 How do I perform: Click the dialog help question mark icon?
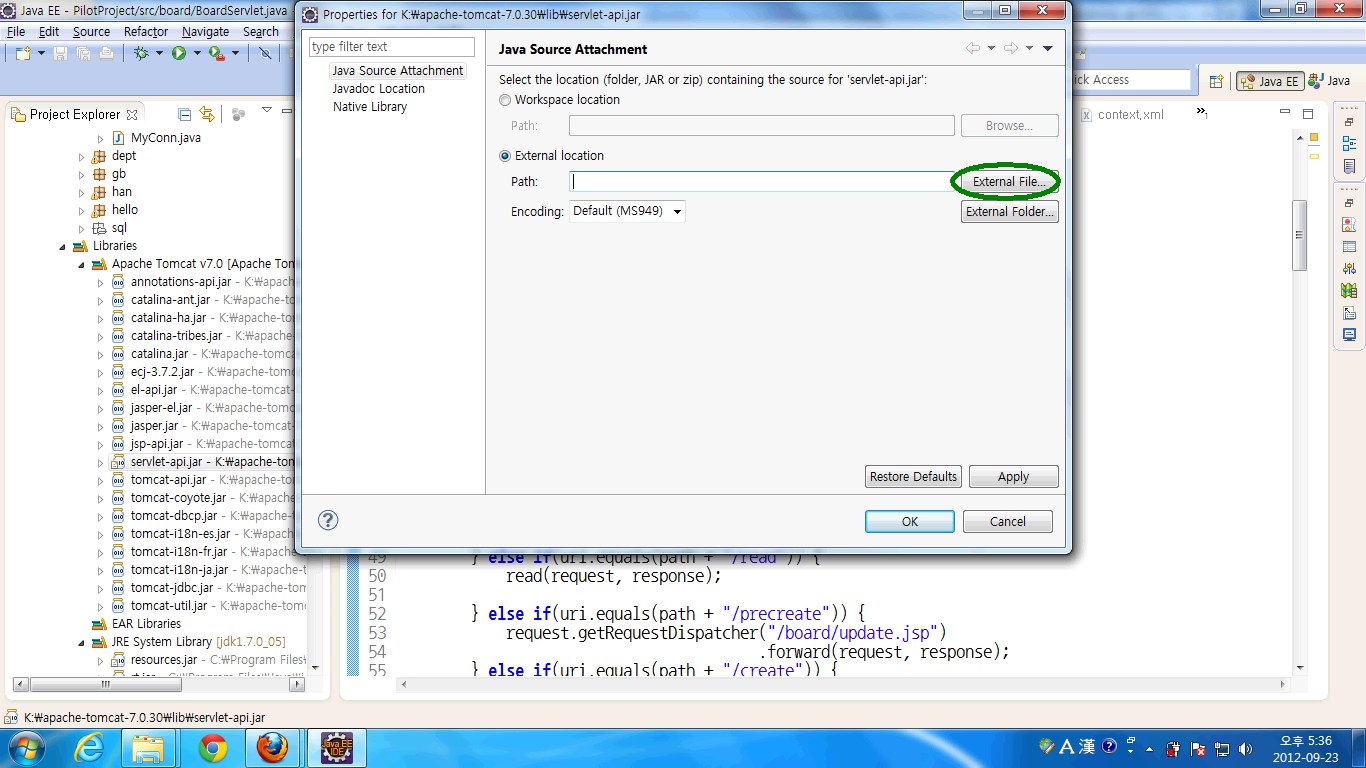[x=328, y=520]
